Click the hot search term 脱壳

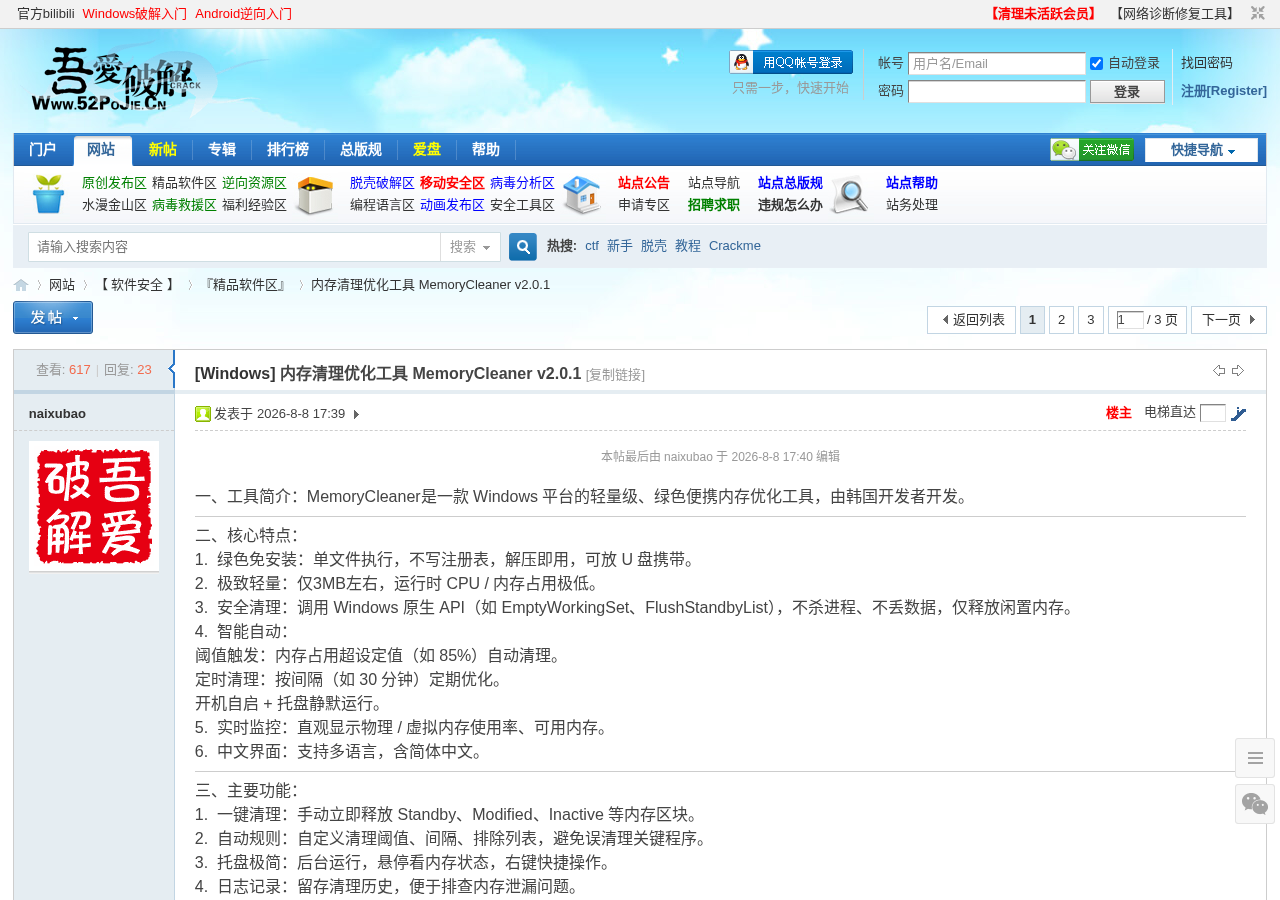pyautogui.click(x=654, y=246)
